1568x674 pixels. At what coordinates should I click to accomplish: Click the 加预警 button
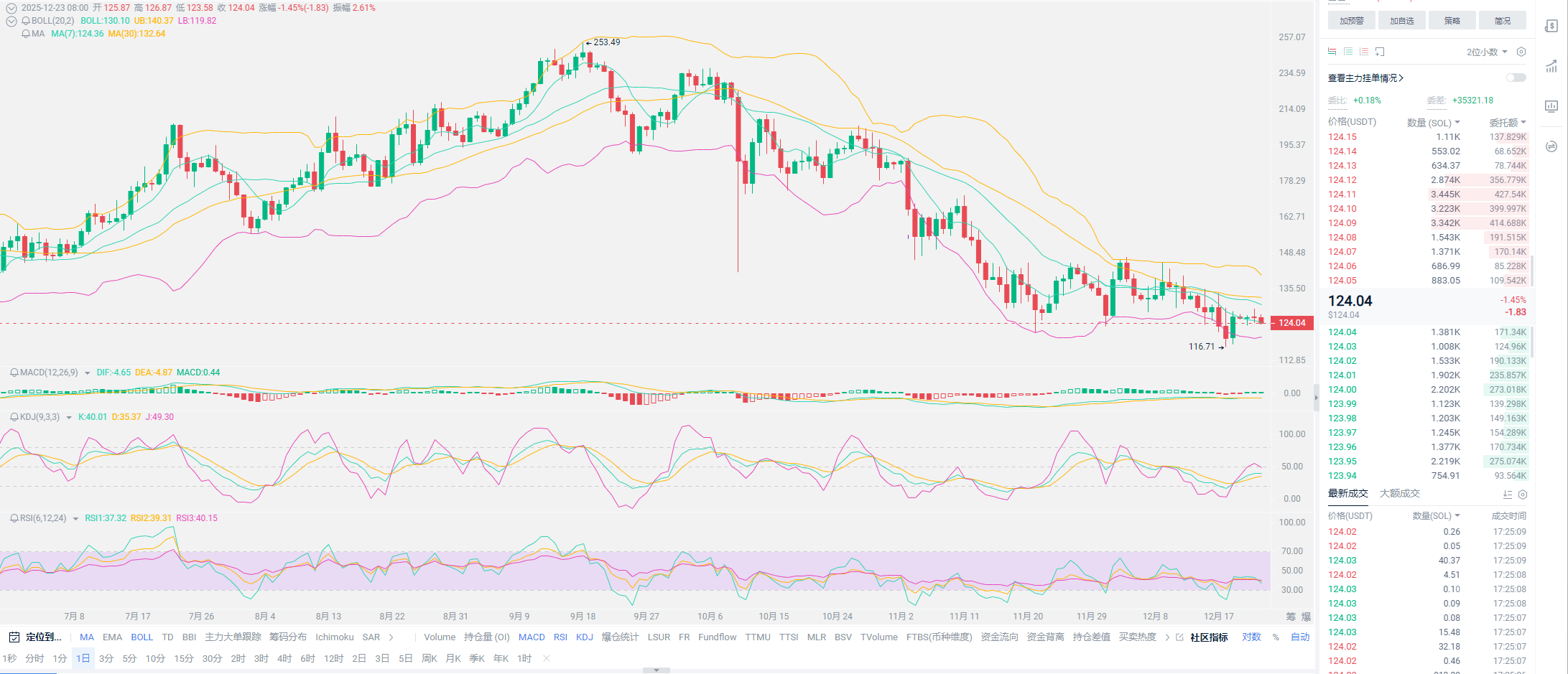tap(1351, 21)
